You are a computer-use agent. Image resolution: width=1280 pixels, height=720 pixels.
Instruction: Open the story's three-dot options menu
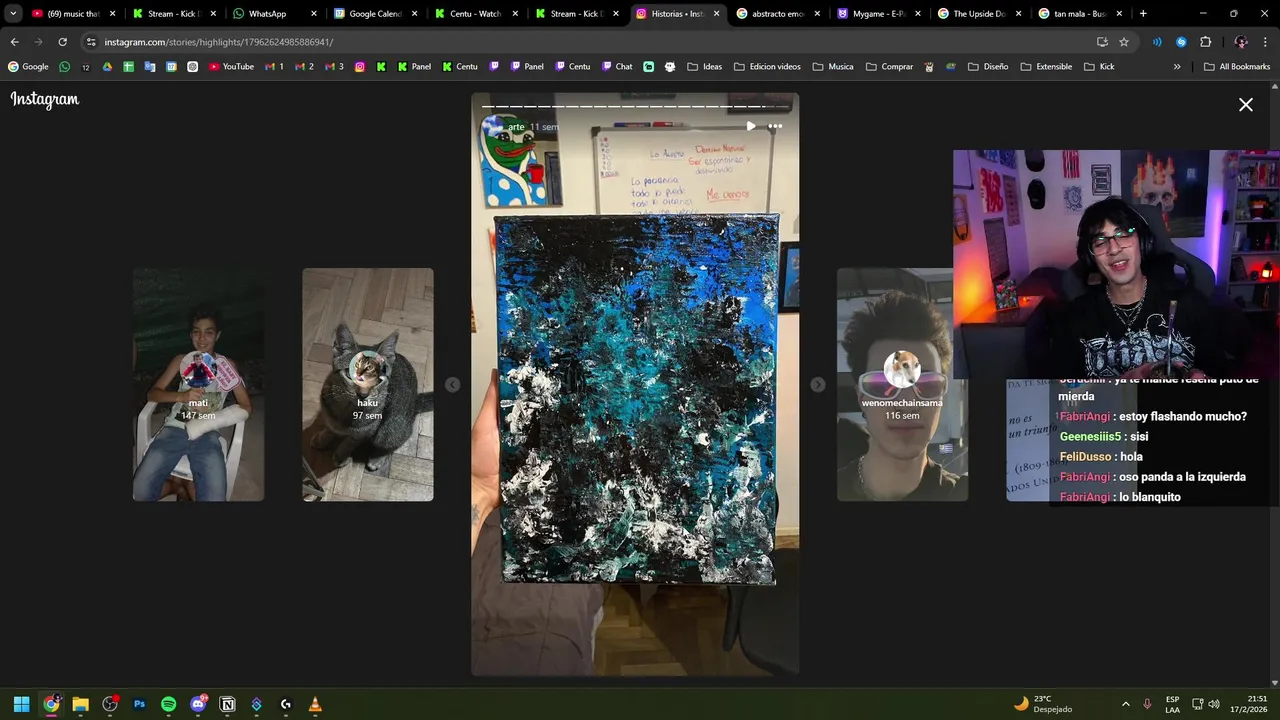[775, 126]
